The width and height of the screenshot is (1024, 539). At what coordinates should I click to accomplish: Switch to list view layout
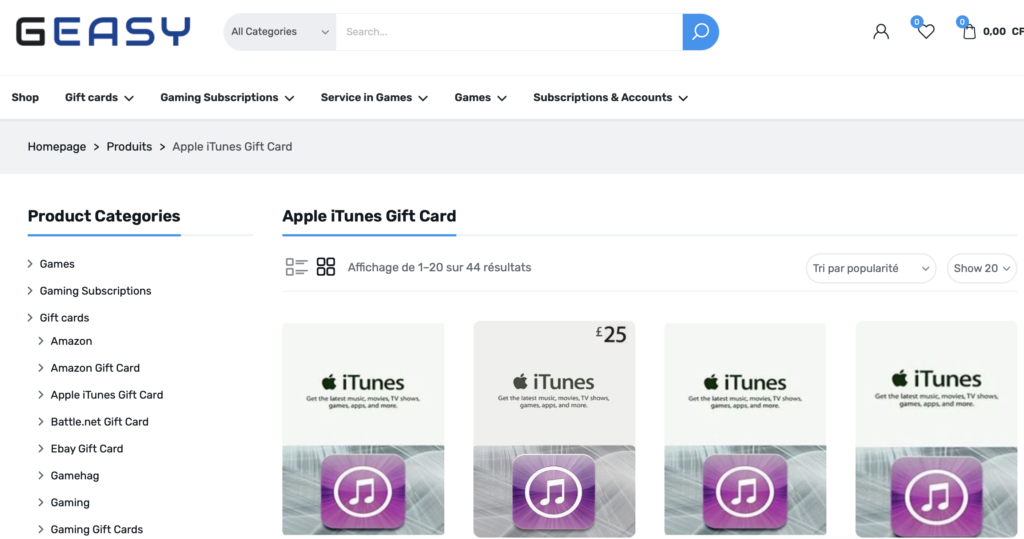pyautogui.click(x=296, y=267)
